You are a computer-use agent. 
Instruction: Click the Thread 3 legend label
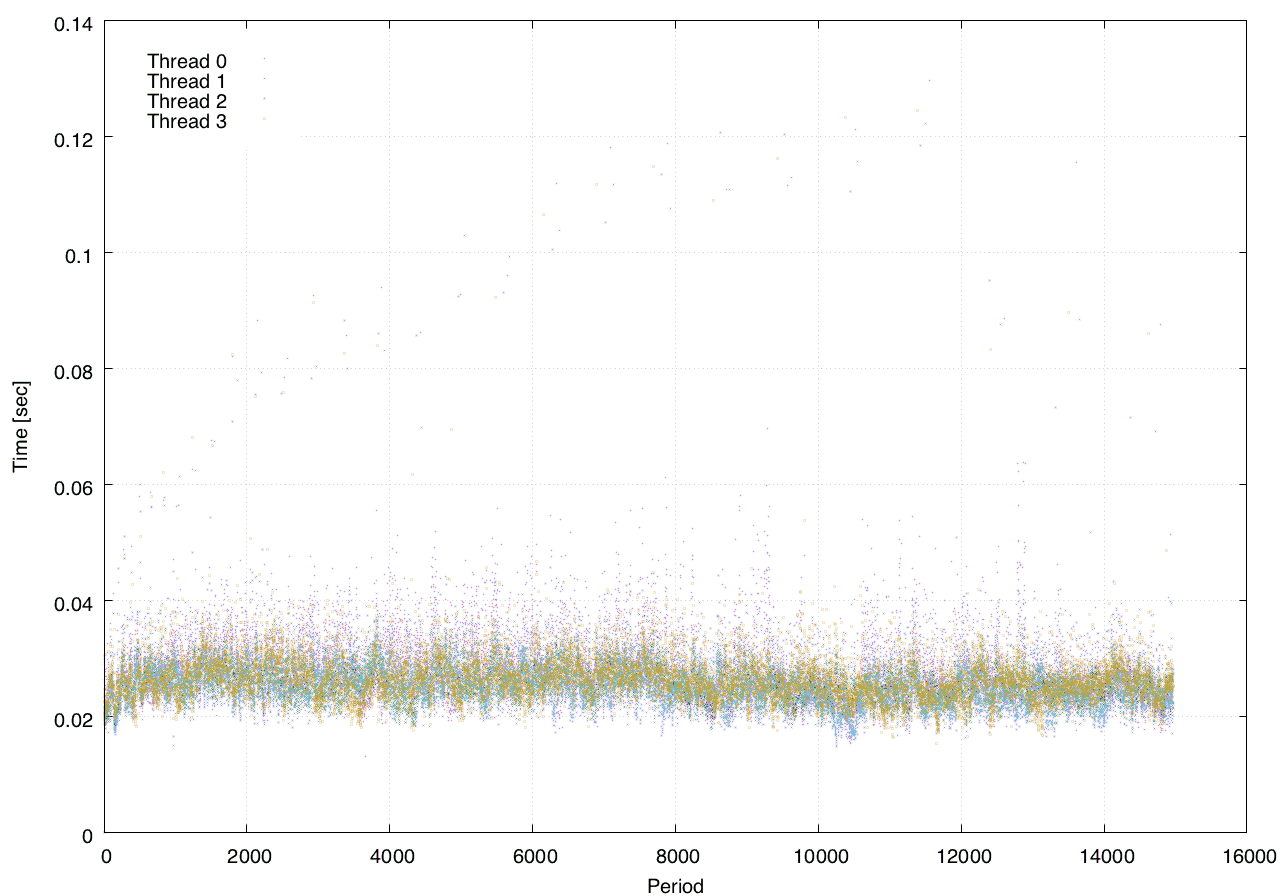point(187,122)
